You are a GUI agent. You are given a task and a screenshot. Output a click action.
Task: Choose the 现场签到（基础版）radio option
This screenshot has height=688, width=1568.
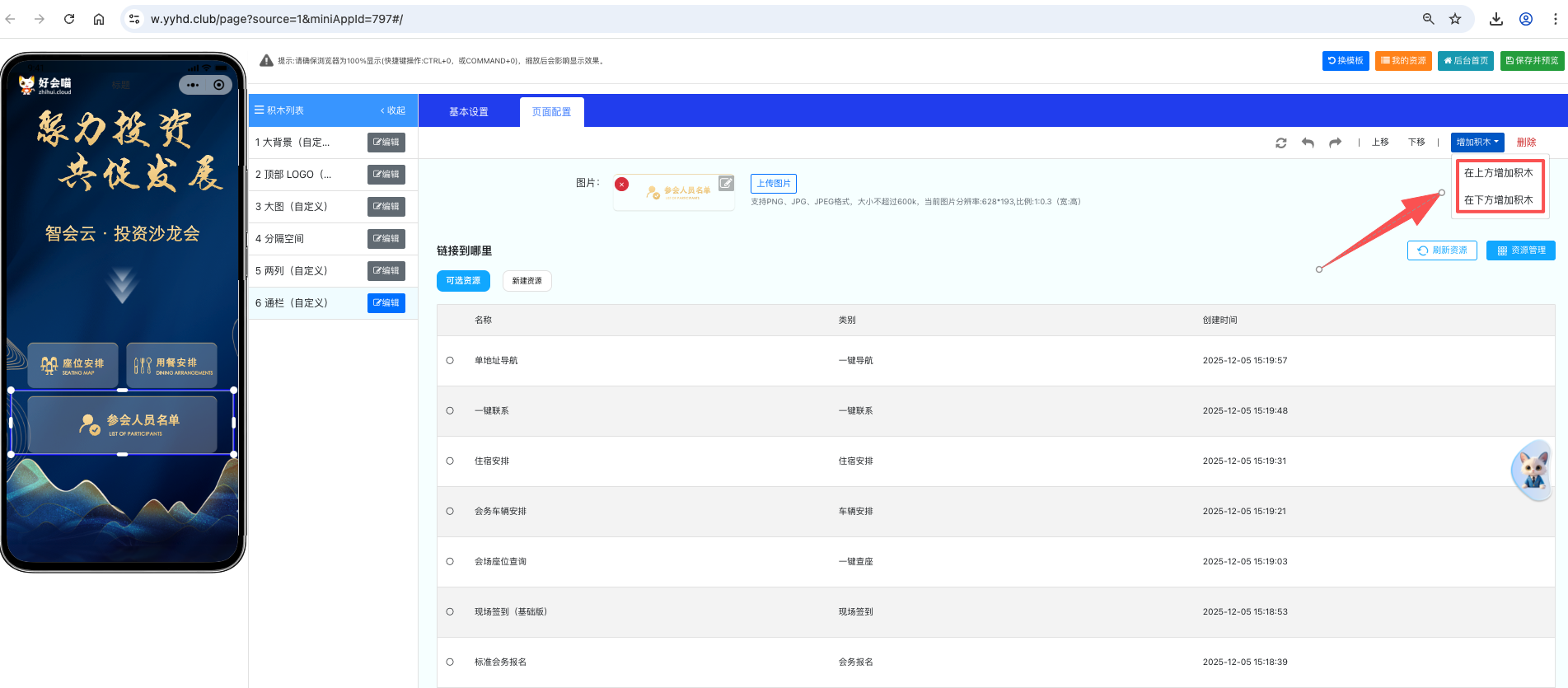coord(450,612)
